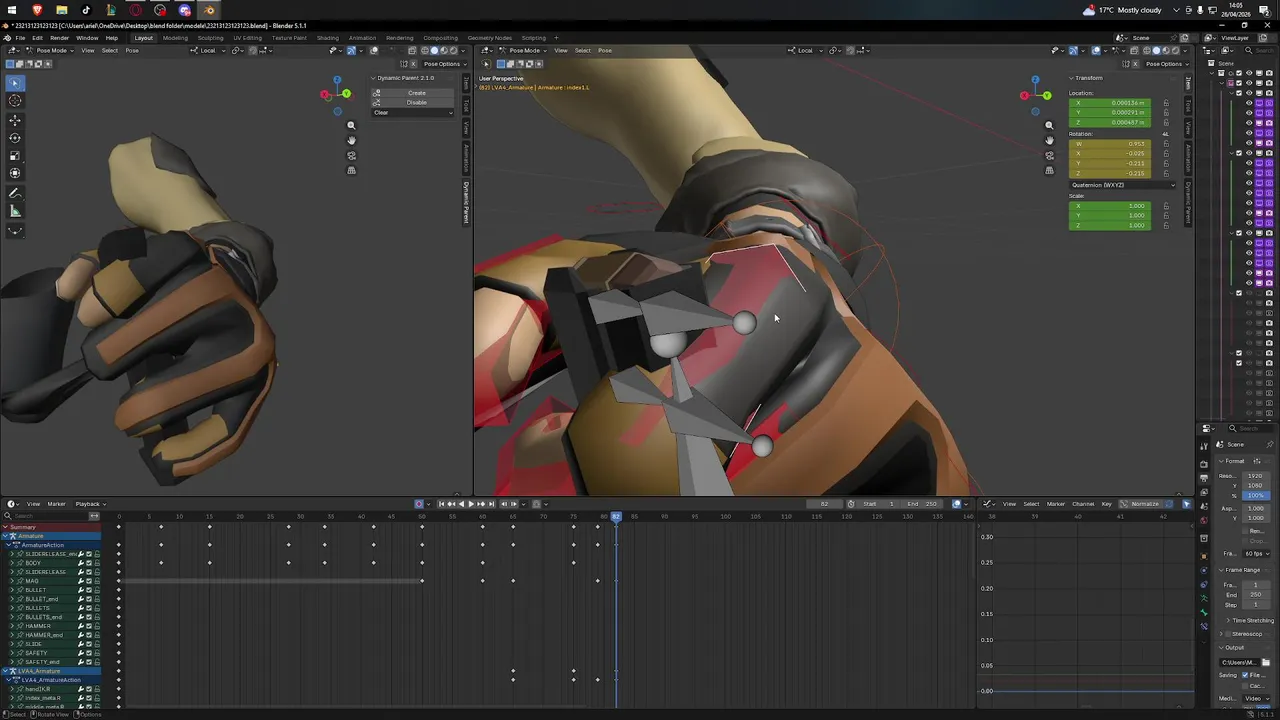The image size is (1280, 720).
Task: Click zoom magnifier icon in right viewport
Action: click(1049, 125)
